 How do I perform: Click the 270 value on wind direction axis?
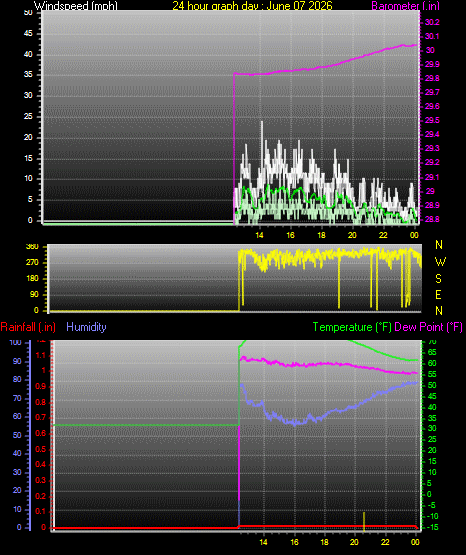(x=33, y=263)
